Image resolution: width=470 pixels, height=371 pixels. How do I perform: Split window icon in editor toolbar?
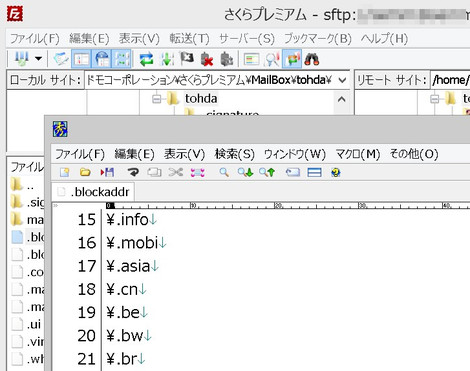coord(314,172)
